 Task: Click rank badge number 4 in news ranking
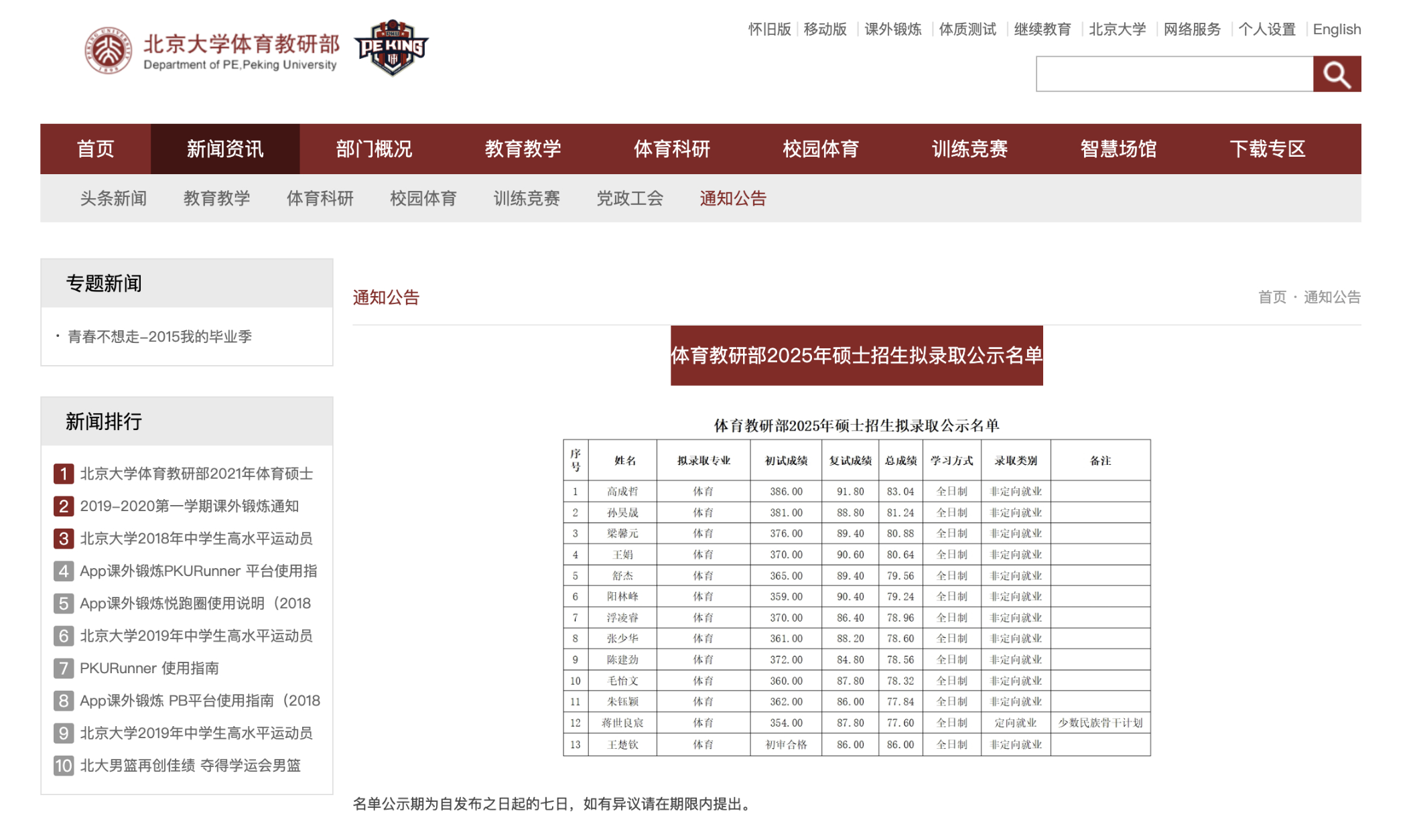click(64, 571)
